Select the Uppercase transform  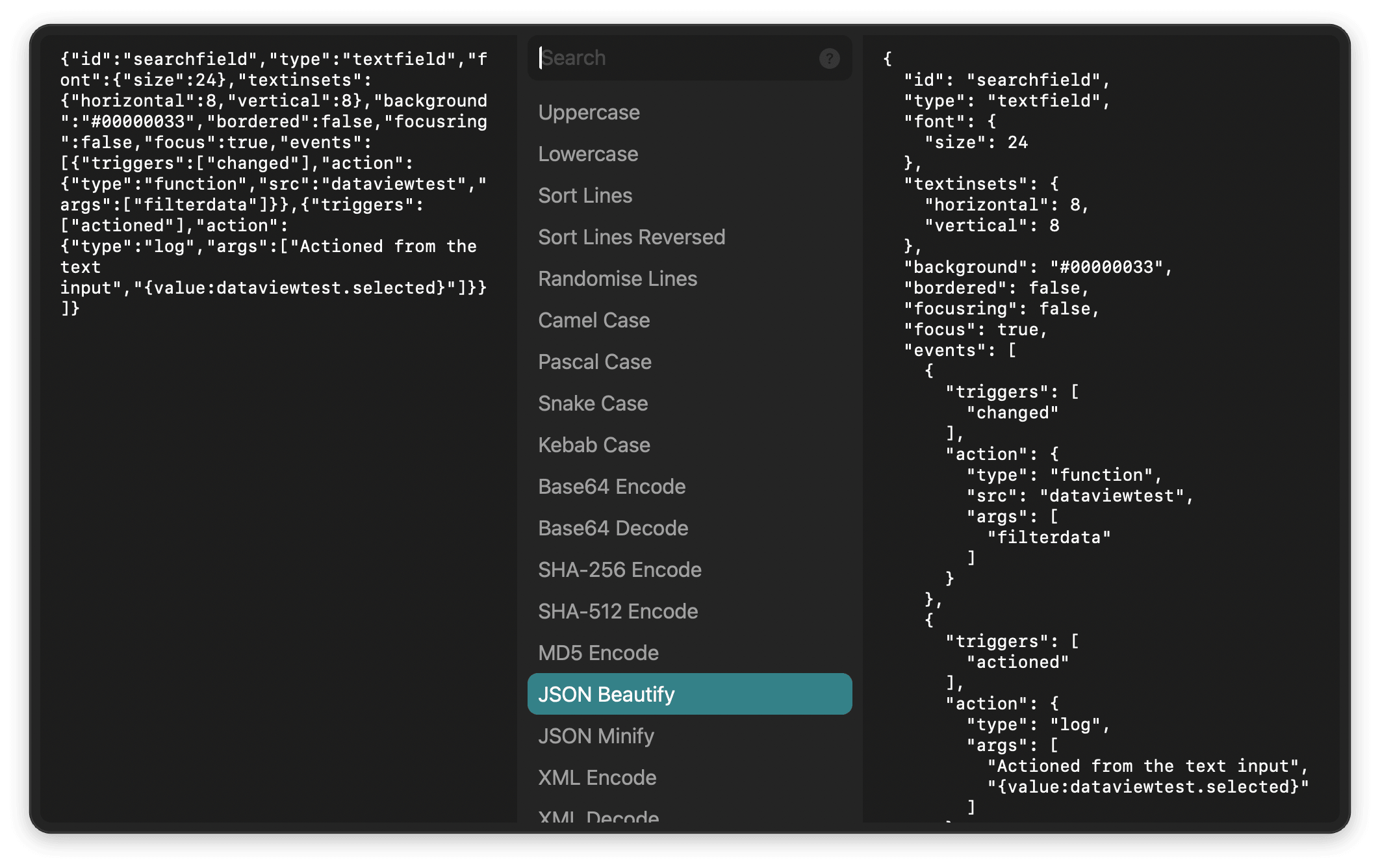pyautogui.click(x=689, y=112)
